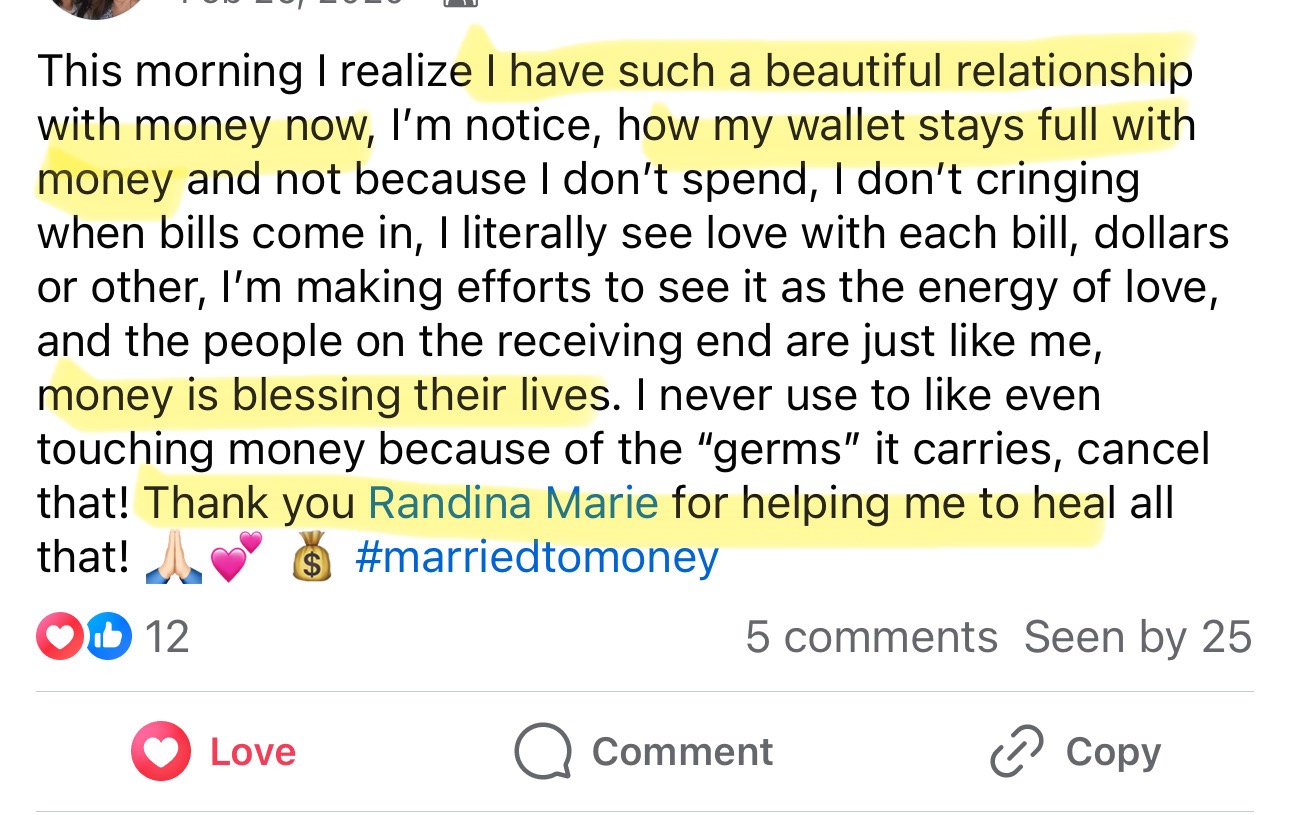The image size is (1290, 815).
Task: Tap the post date at the top
Action: pos(292,4)
